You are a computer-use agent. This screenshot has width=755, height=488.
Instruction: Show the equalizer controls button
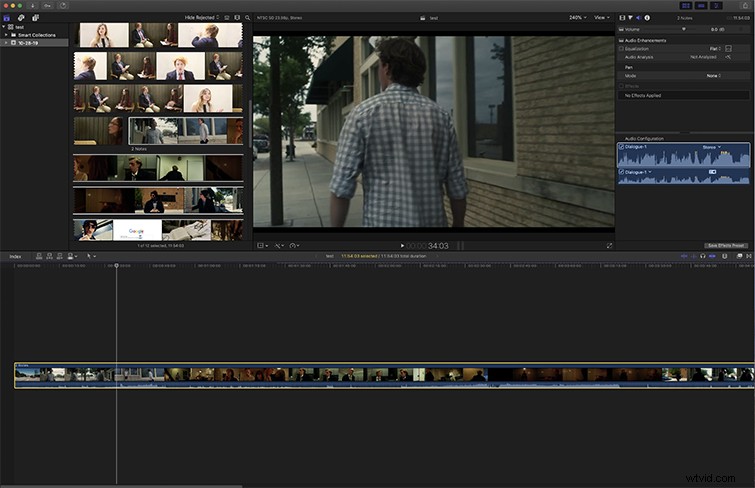click(x=729, y=49)
